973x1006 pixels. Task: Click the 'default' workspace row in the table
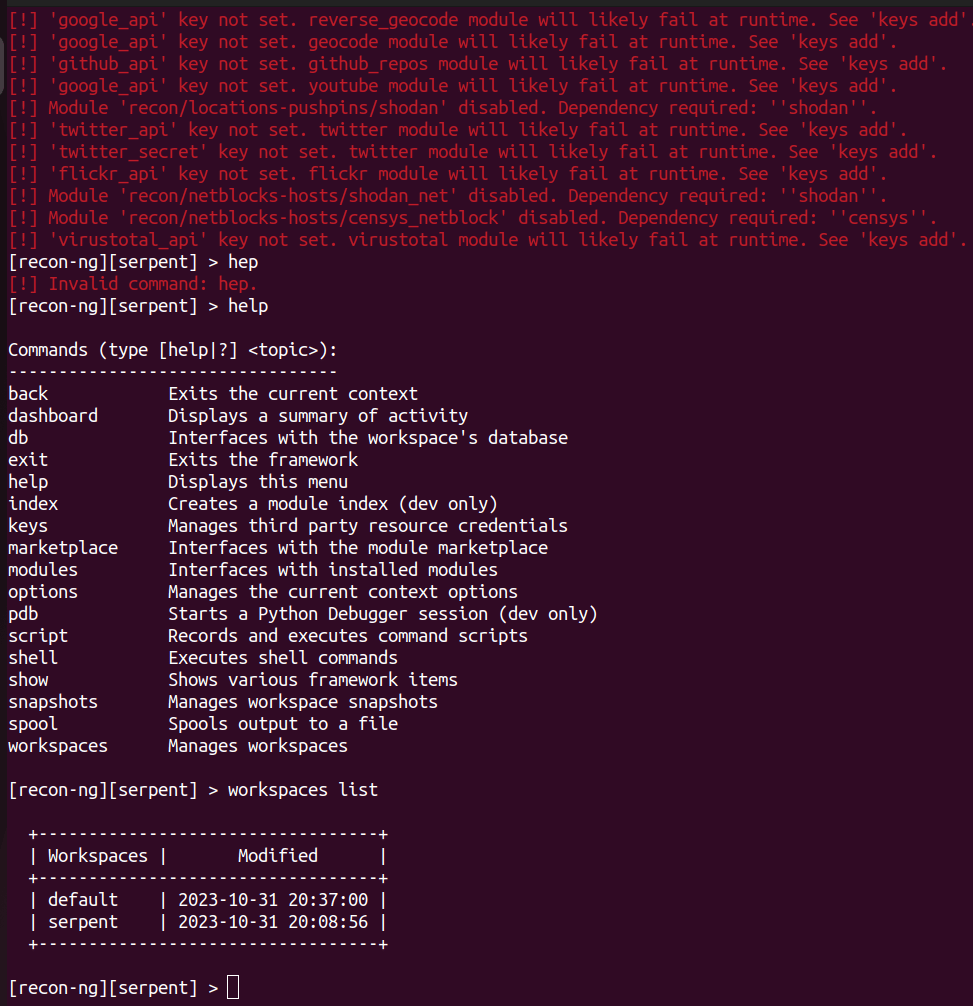83,899
